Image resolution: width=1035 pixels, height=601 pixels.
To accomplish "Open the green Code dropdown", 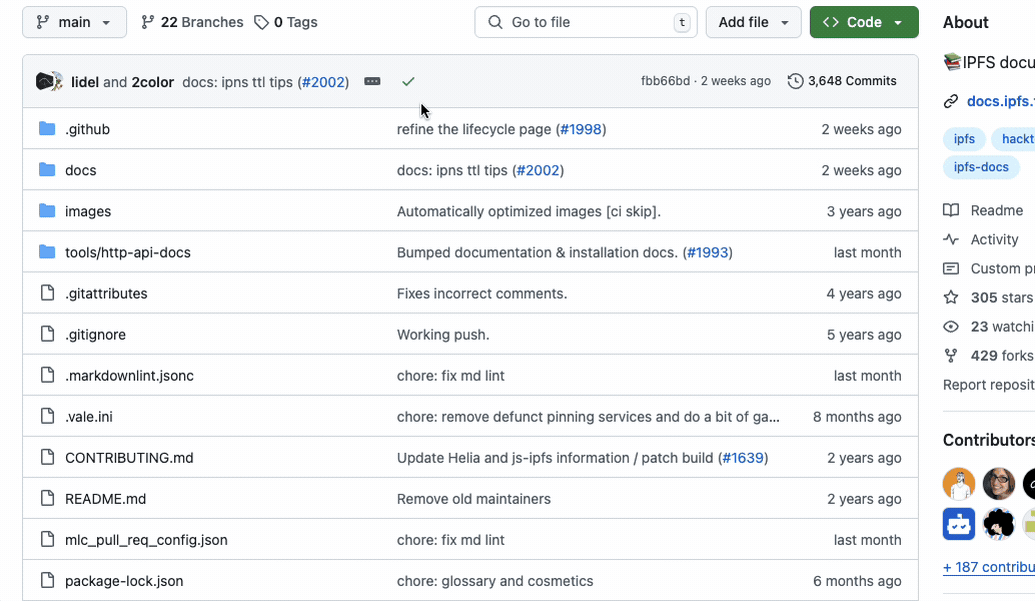I will pos(863,21).
